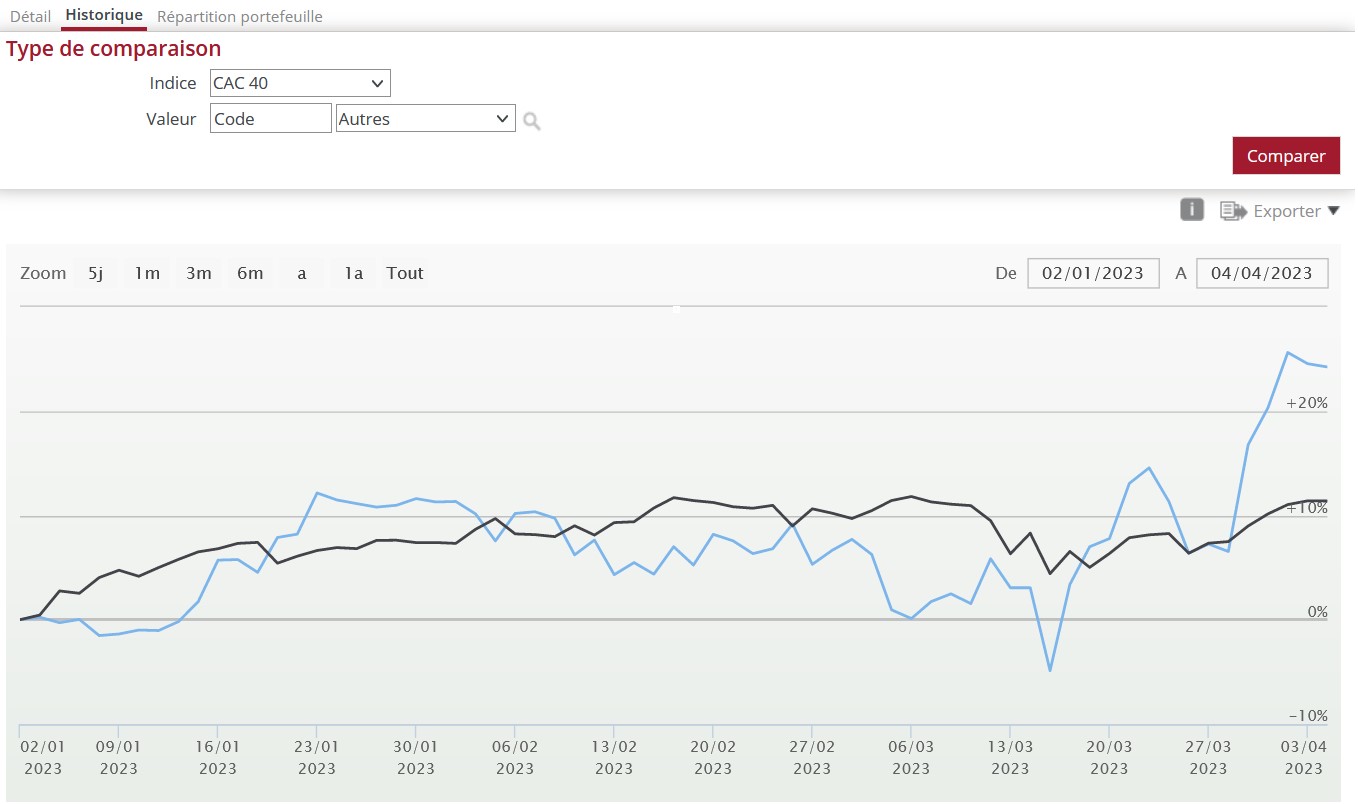Open the Autres value type dropdown

tap(426, 119)
